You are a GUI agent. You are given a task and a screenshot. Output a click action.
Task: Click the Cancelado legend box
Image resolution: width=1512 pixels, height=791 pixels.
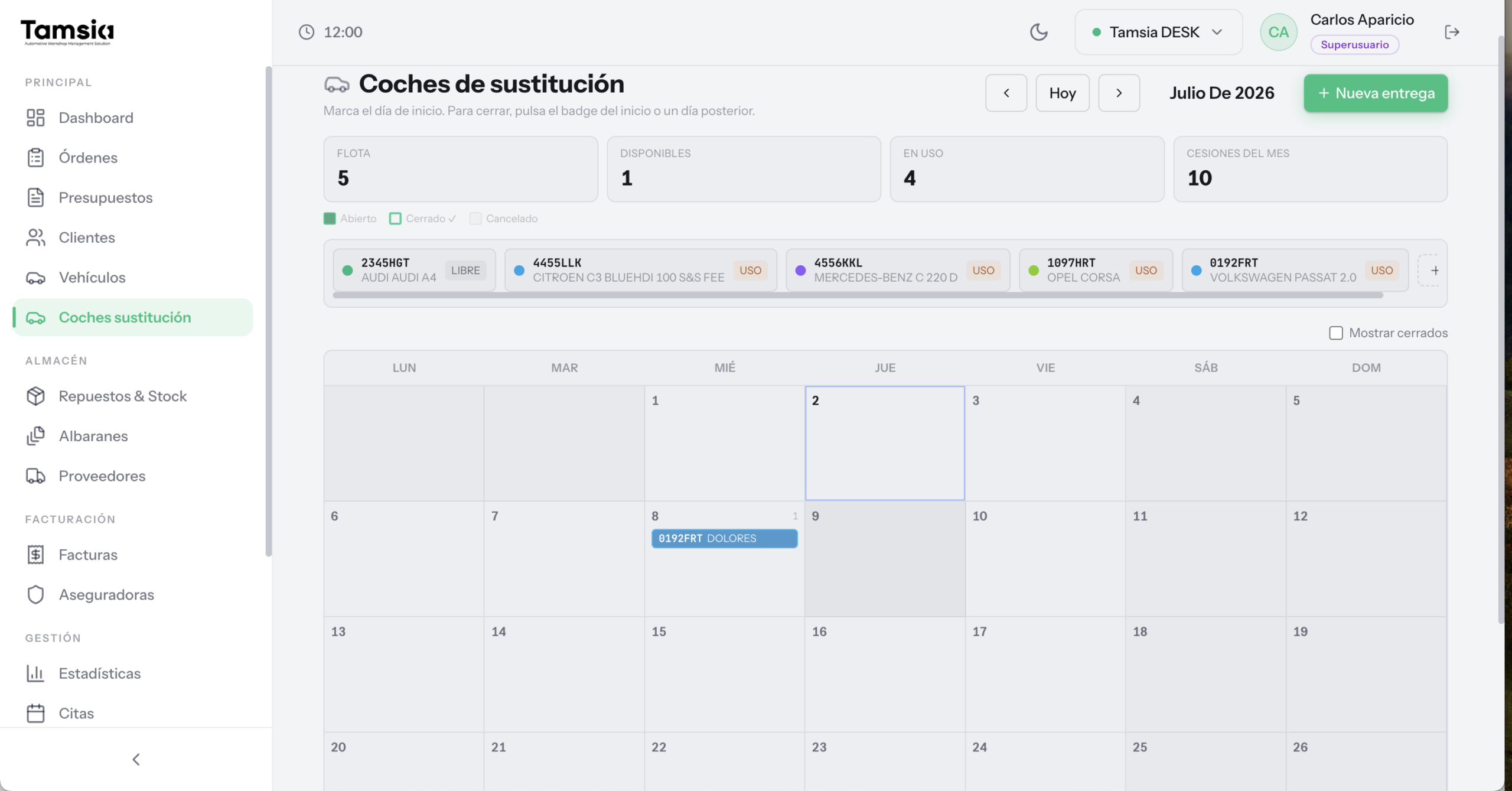(475, 219)
